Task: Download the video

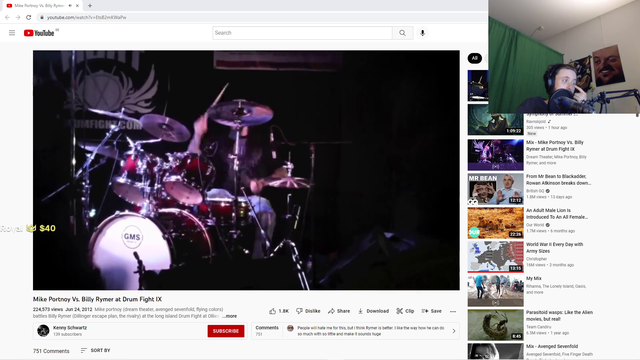Action: click(x=373, y=311)
